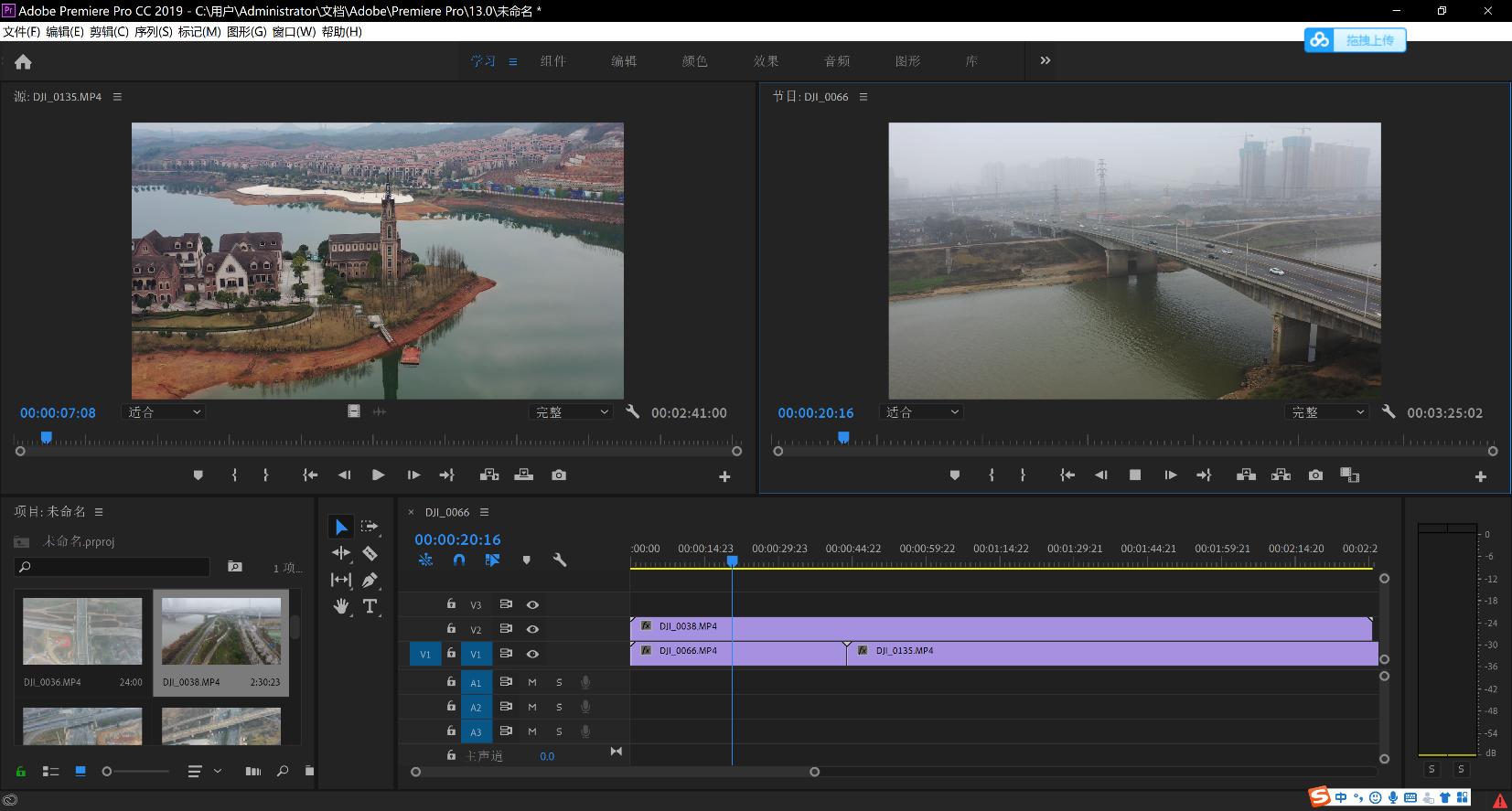The image size is (1512, 811).
Task: Toggle lock on V3 track
Action: (451, 604)
